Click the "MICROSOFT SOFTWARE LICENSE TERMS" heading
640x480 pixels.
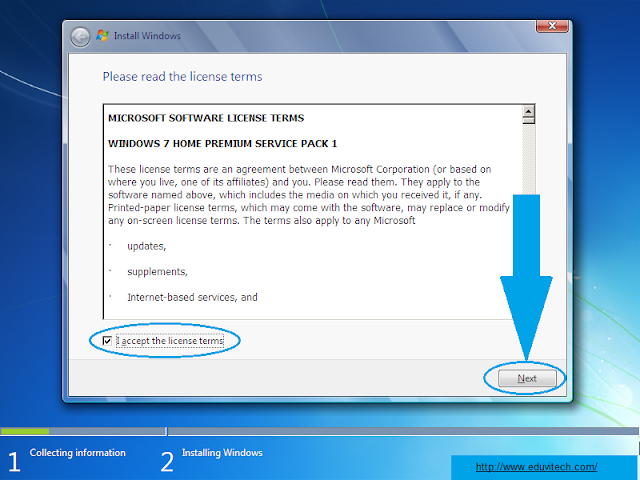point(206,118)
